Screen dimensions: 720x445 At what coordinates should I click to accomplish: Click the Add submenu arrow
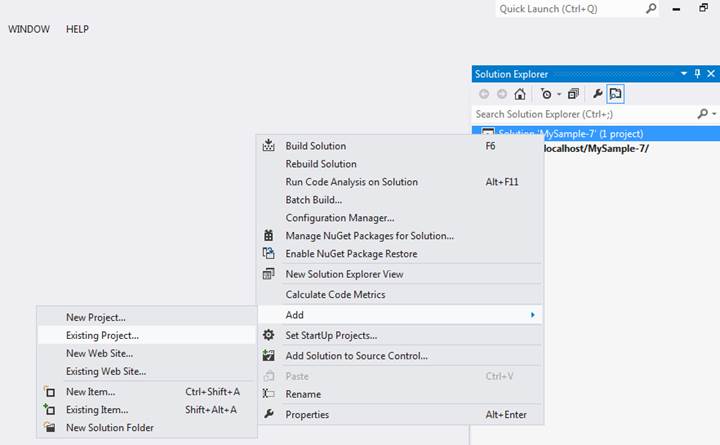tap(532, 315)
